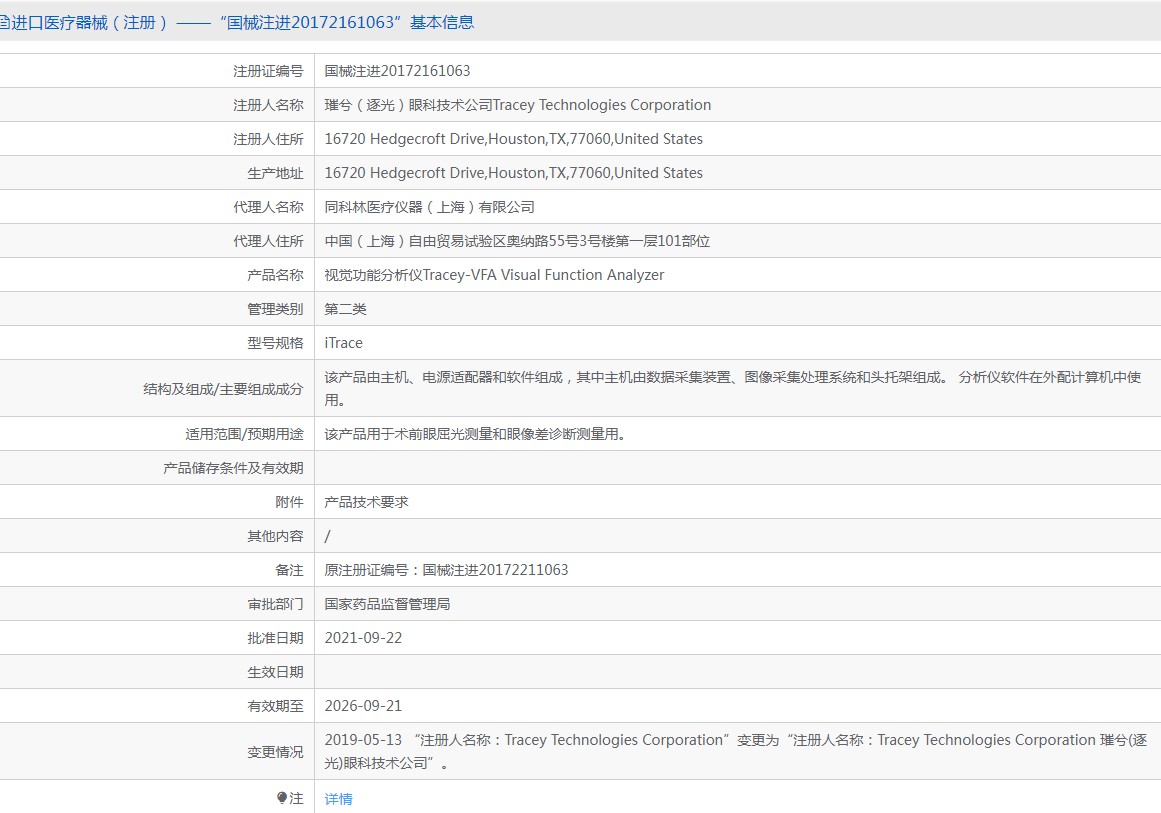This screenshot has height=813, width=1161.
Task: Select approval date 2021-09-22
Action: pyautogui.click(x=364, y=638)
